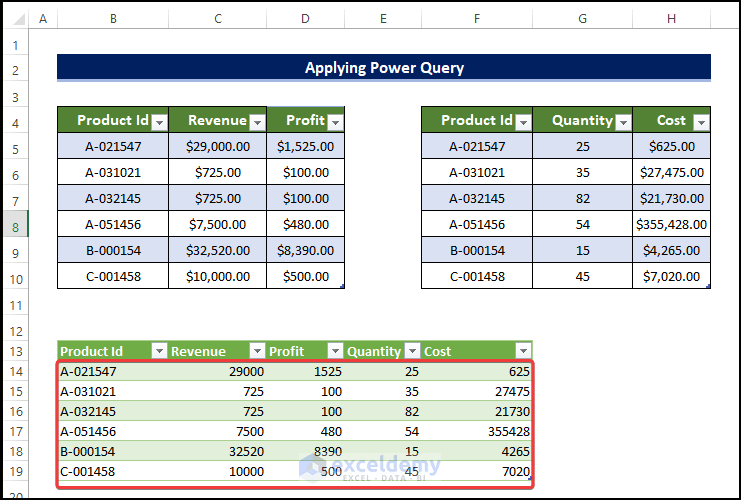The image size is (741, 500).
Task: Select merged table cell A-051456 in row 17
Action: click(113, 431)
